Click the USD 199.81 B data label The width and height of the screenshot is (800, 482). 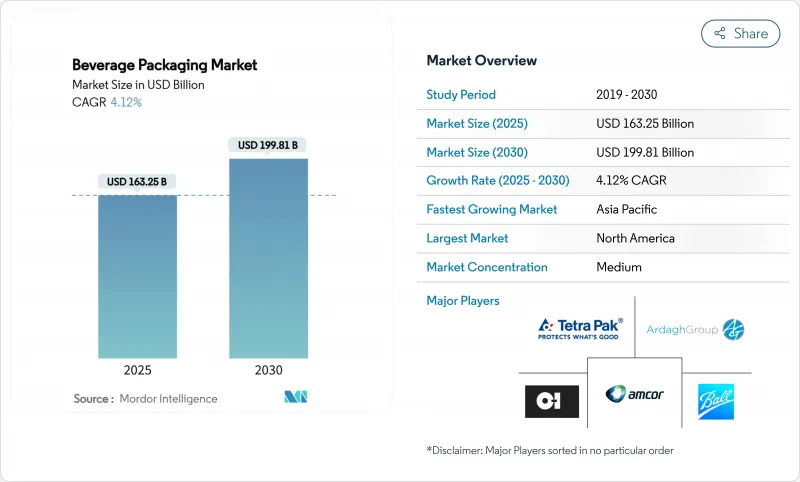click(268, 145)
